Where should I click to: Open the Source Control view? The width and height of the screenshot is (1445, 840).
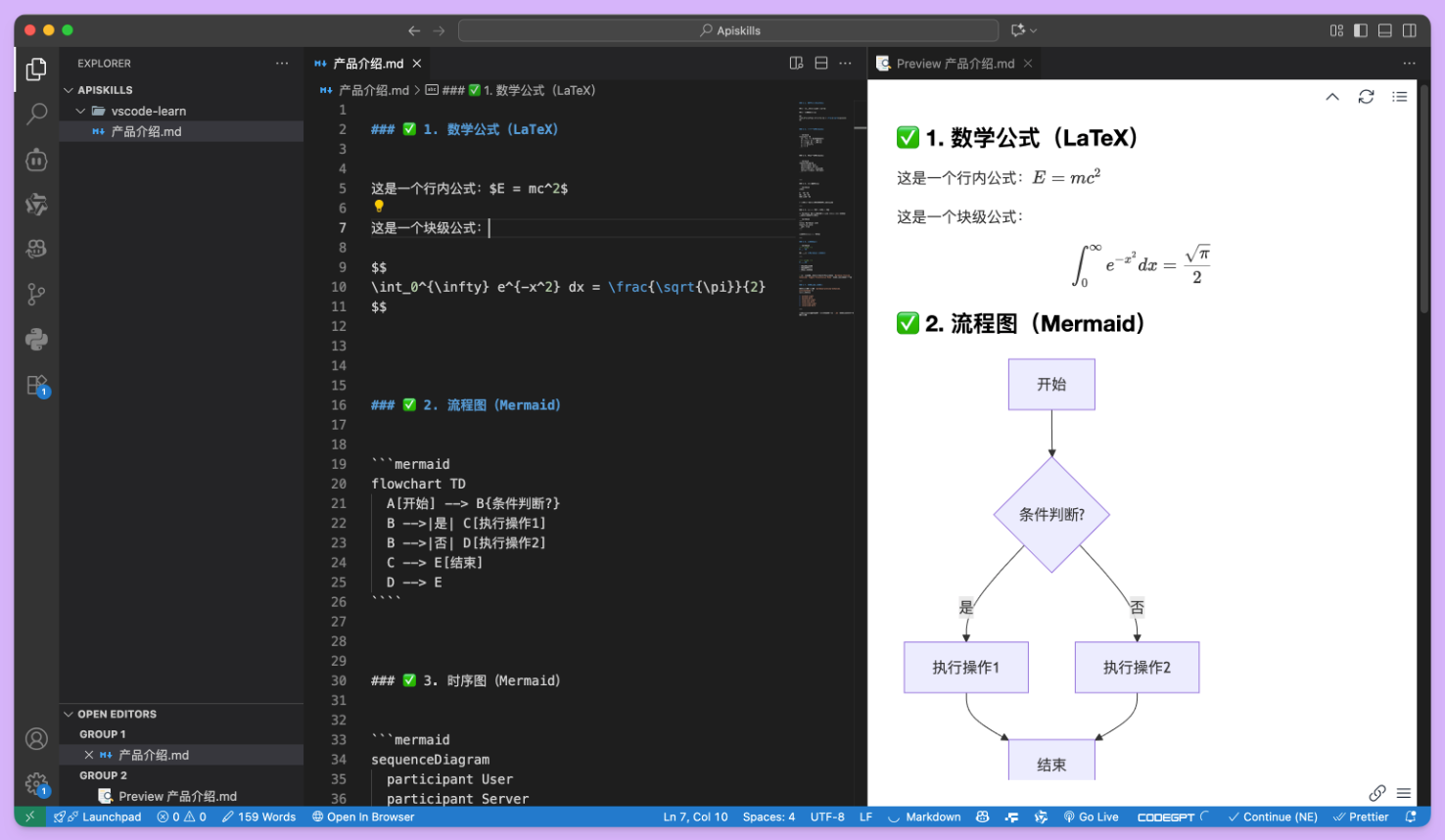point(36,294)
